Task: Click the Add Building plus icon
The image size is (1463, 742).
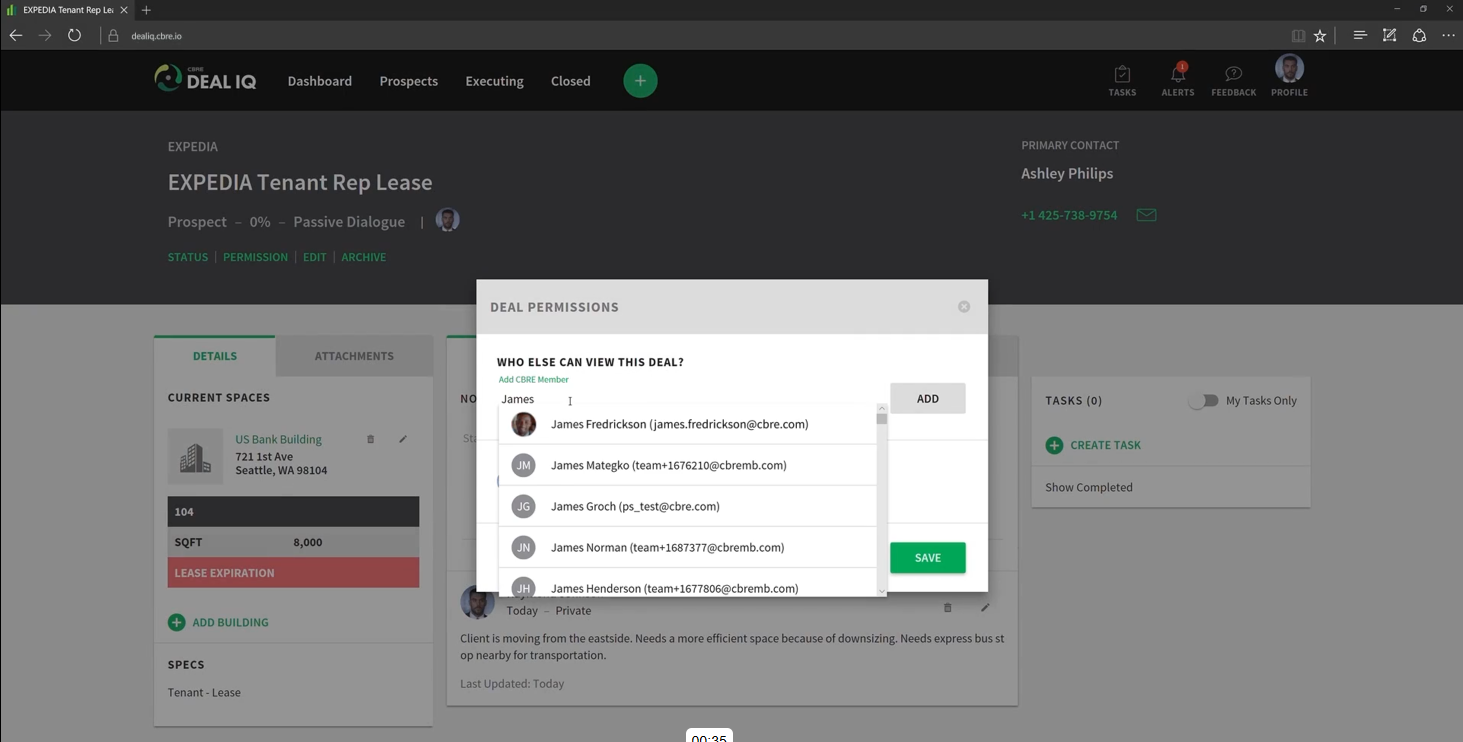Action: [x=176, y=622]
